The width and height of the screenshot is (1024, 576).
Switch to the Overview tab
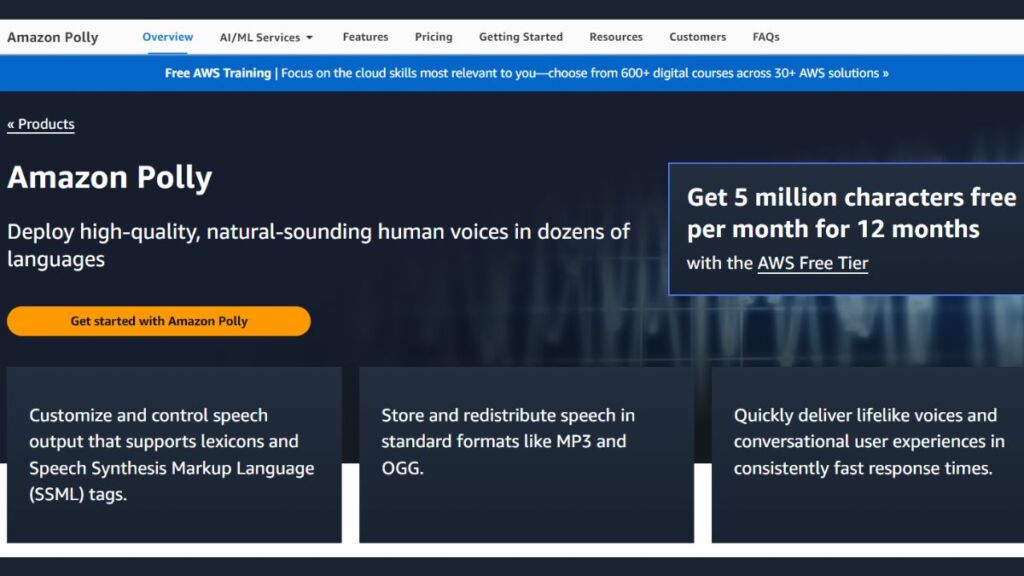pos(167,37)
